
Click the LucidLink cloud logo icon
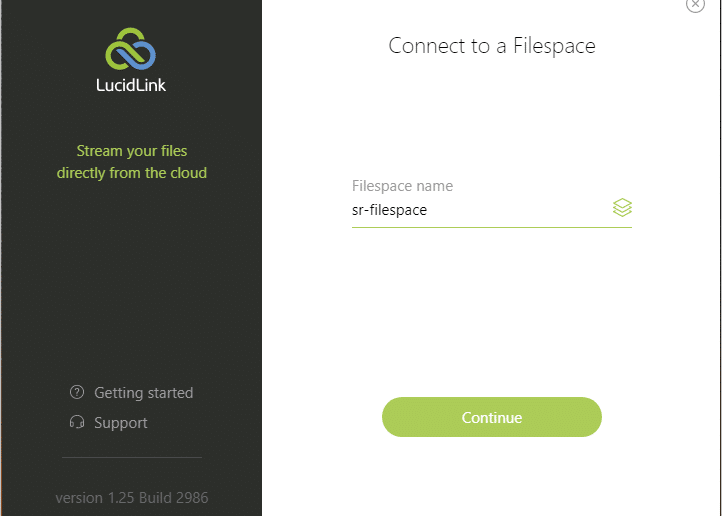tap(130, 49)
